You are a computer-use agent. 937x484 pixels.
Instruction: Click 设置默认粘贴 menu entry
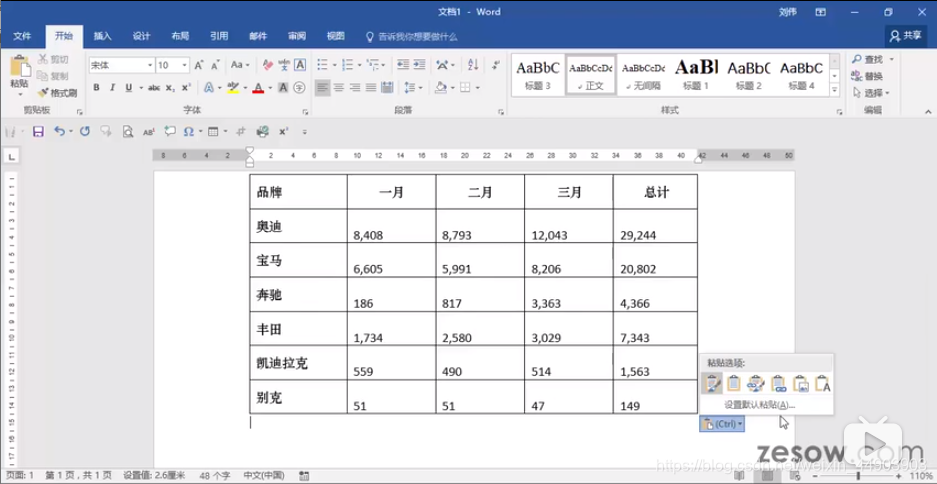tap(760, 405)
